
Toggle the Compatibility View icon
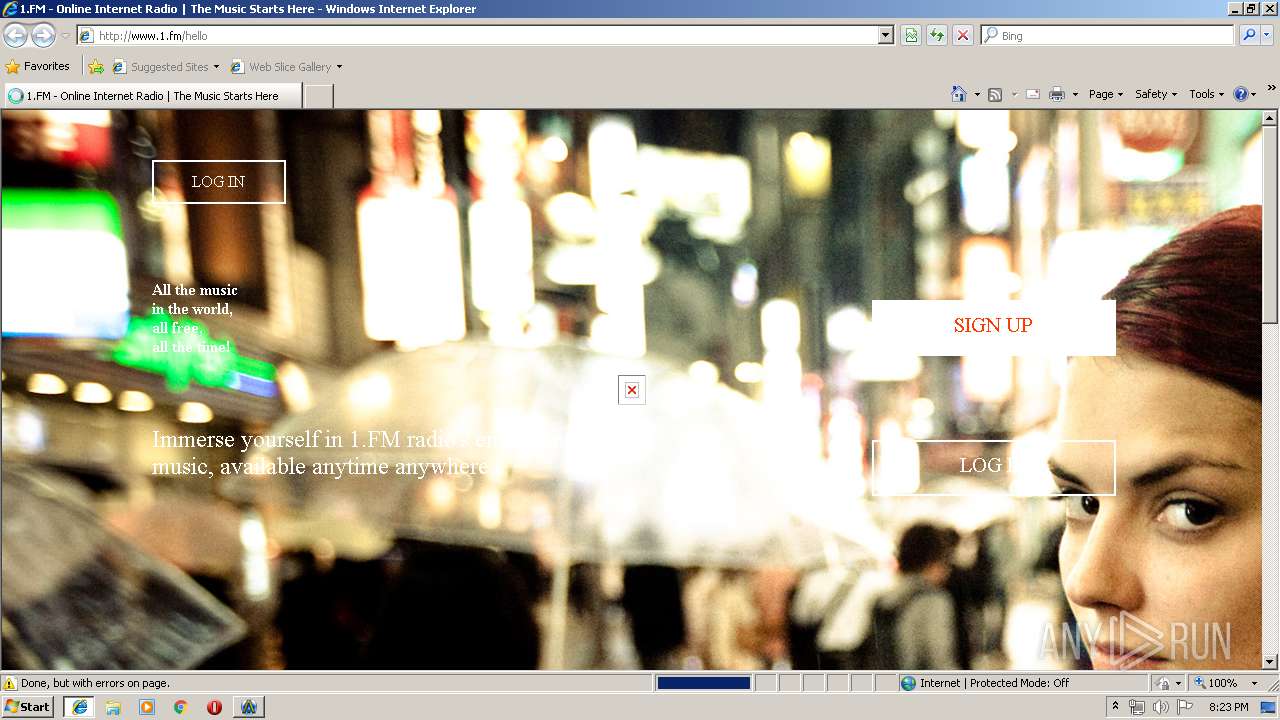tap(911, 35)
